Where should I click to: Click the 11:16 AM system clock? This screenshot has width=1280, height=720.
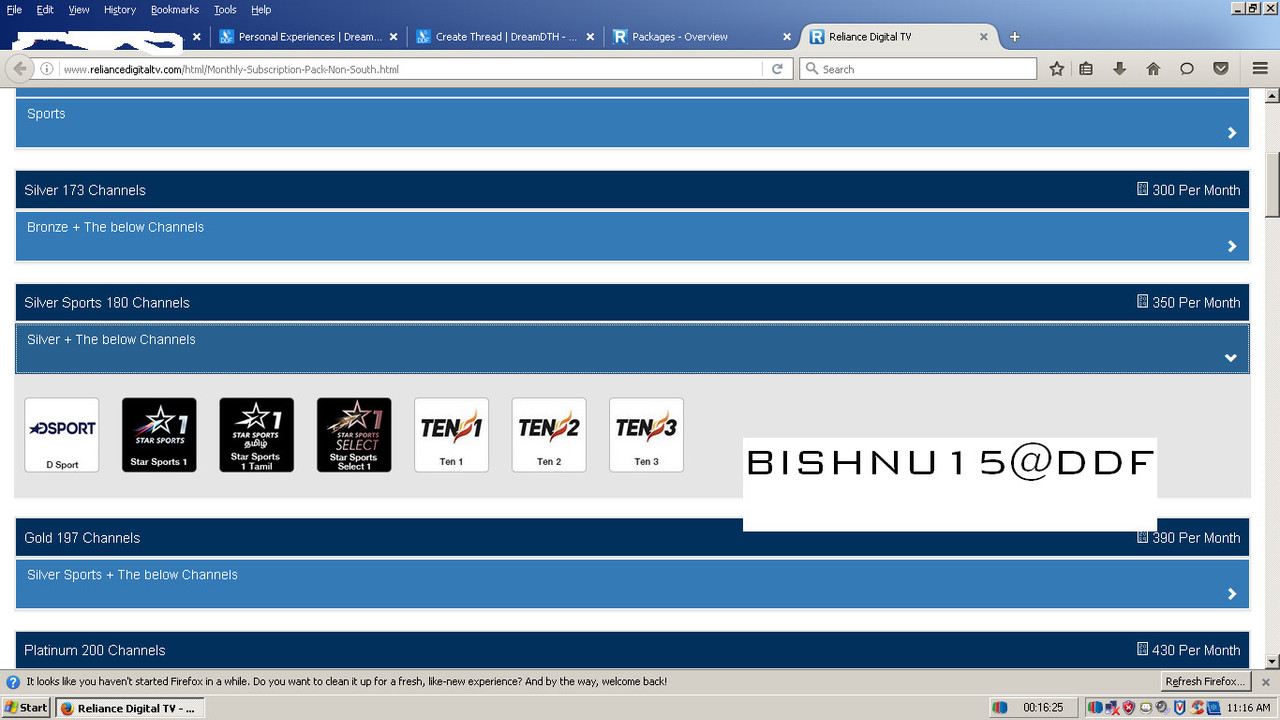coord(1248,707)
